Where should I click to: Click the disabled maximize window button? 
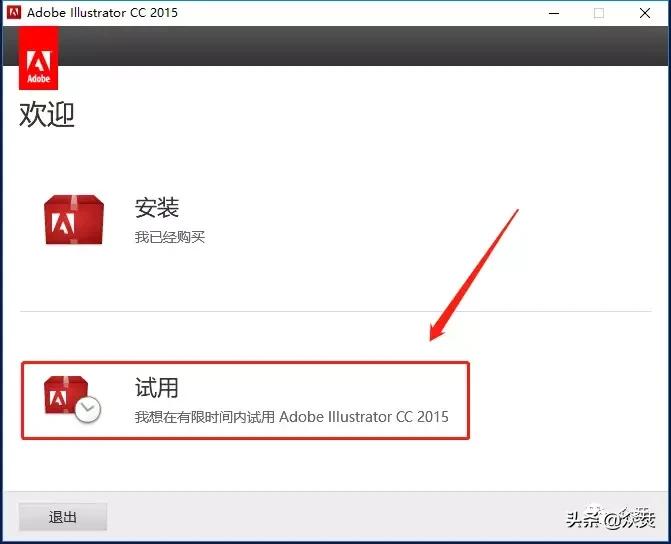tap(599, 13)
